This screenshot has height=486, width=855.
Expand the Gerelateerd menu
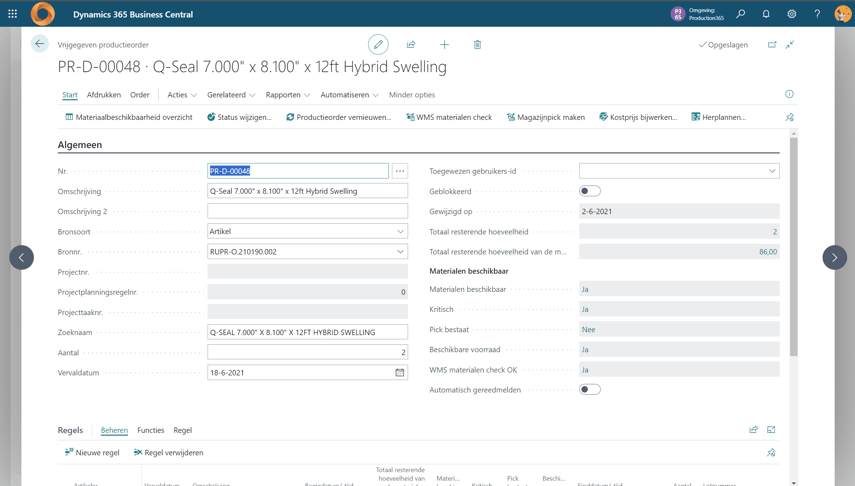point(231,95)
